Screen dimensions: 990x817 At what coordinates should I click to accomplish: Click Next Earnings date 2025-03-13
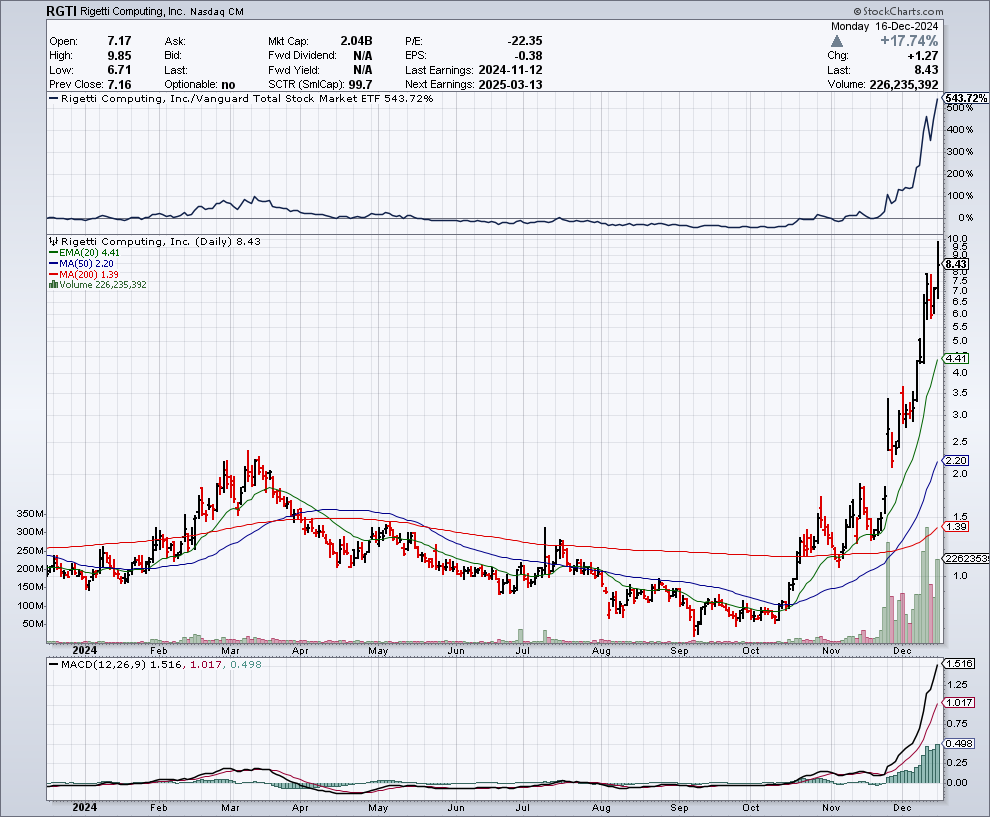(x=510, y=85)
